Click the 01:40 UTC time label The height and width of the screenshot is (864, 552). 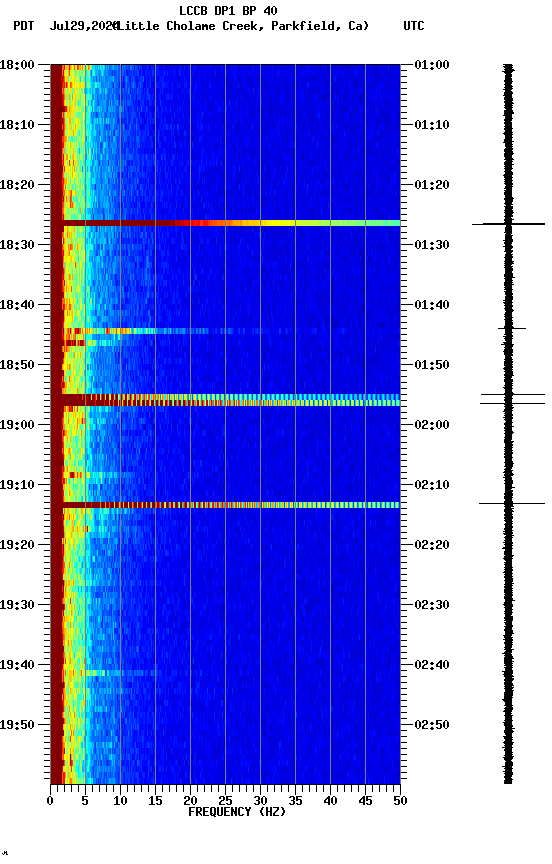(x=432, y=305)
